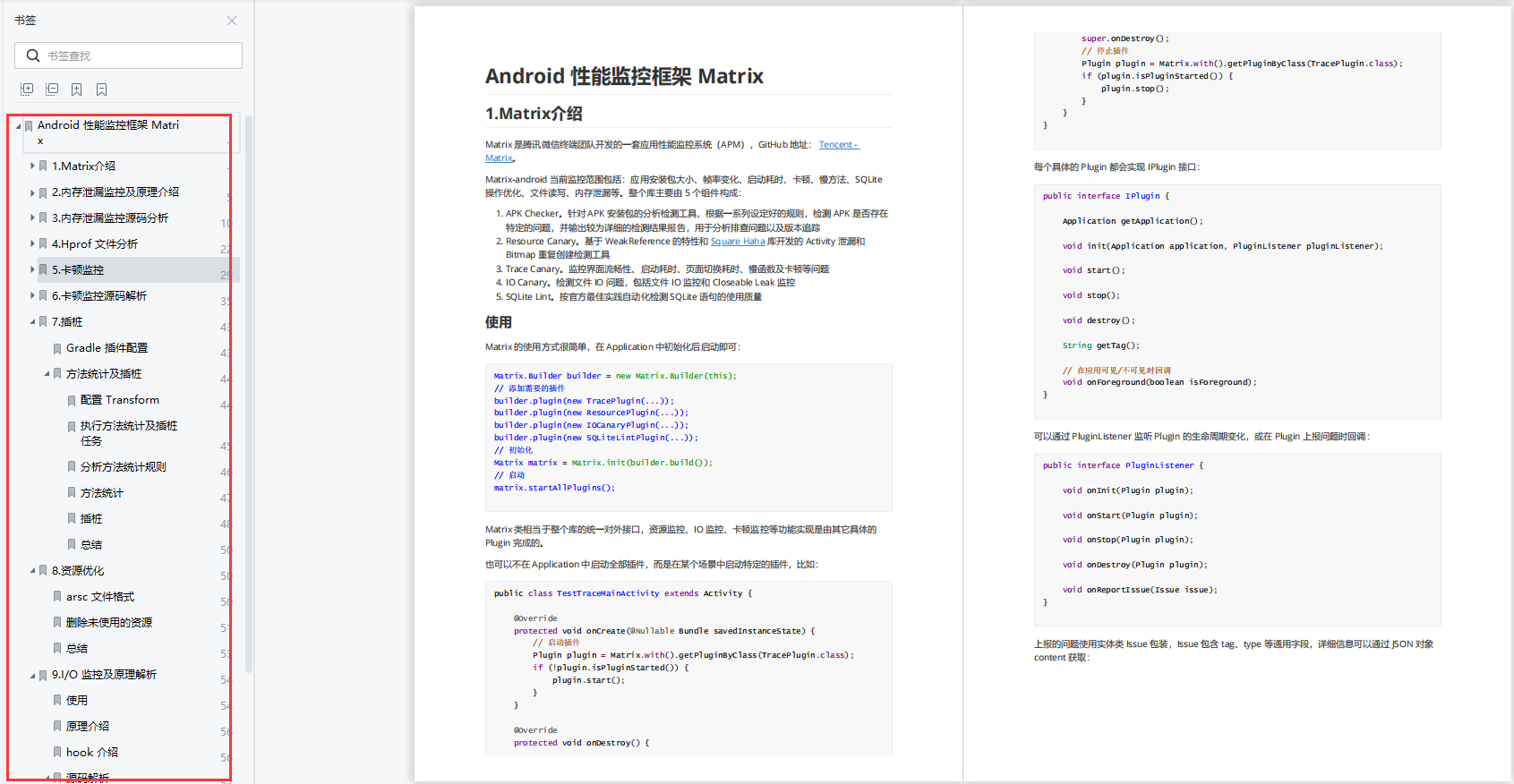Collapse the Android 性能监控框架 Matrix root node
This screenshot has height=784, width=1514.
point(18,126)
